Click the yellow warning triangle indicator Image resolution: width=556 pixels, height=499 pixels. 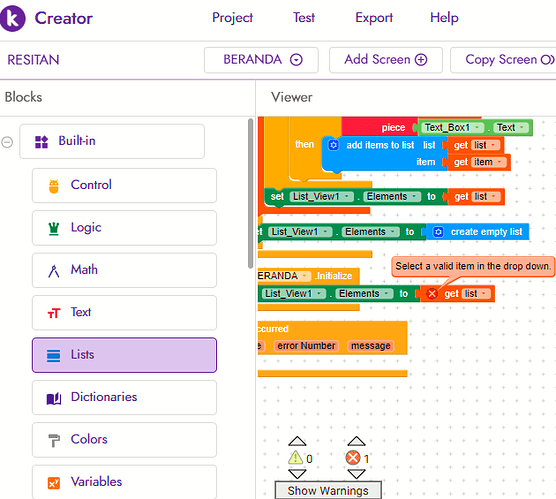point(295,458)
